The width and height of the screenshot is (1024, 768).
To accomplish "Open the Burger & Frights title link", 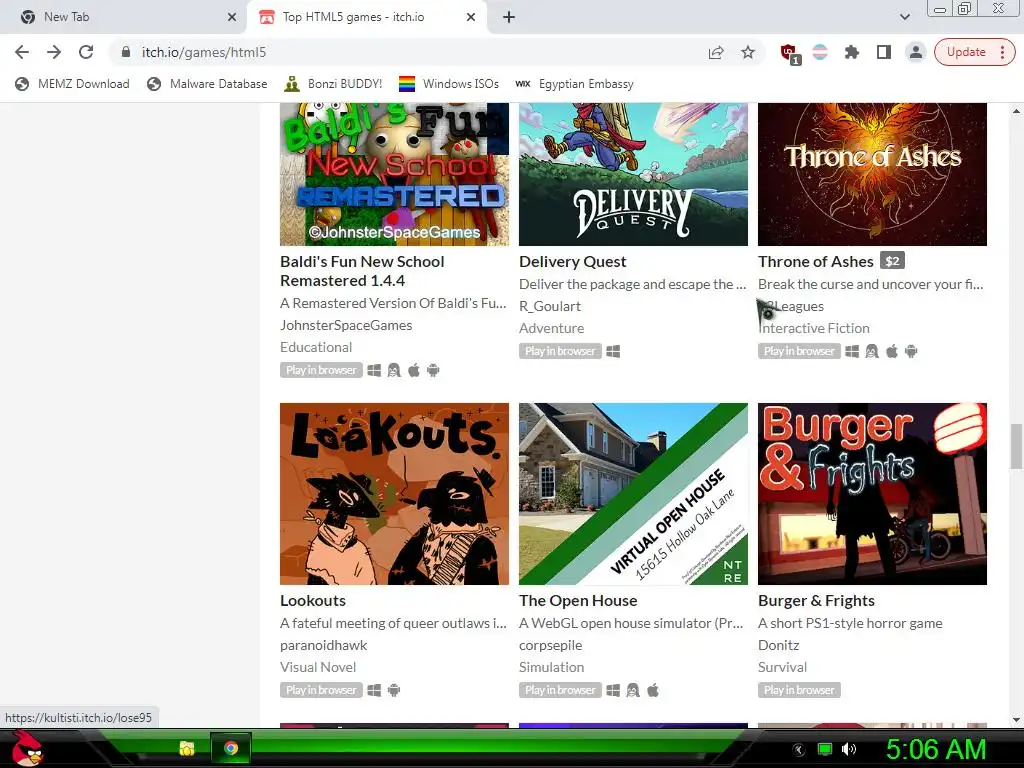I will point(816,601).
